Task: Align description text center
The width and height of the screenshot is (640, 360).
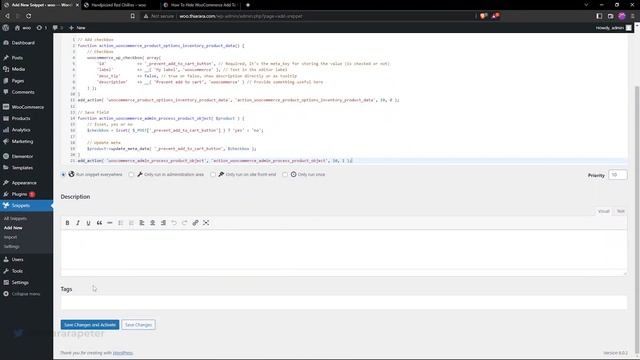Action: [152, 223]
